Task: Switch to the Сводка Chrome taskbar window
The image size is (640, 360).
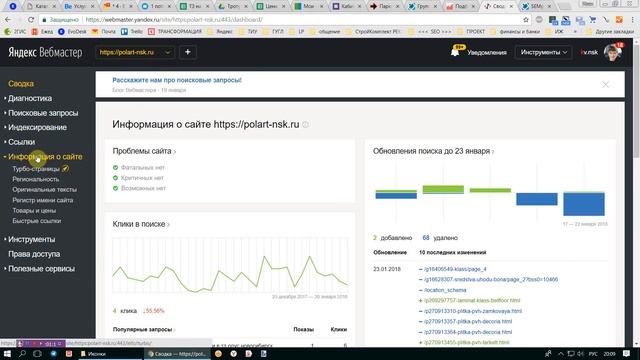Action: click(177, 354)
